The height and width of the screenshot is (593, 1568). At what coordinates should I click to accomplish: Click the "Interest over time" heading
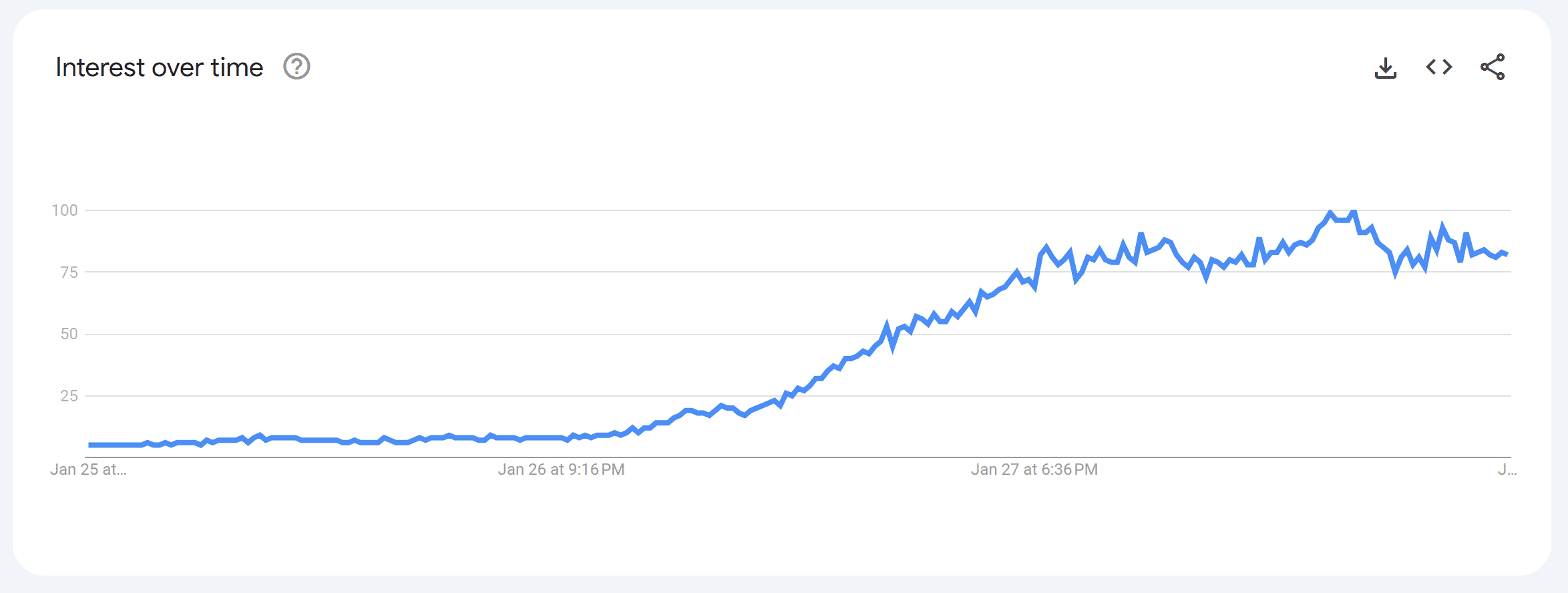click(x=159, y=67)
